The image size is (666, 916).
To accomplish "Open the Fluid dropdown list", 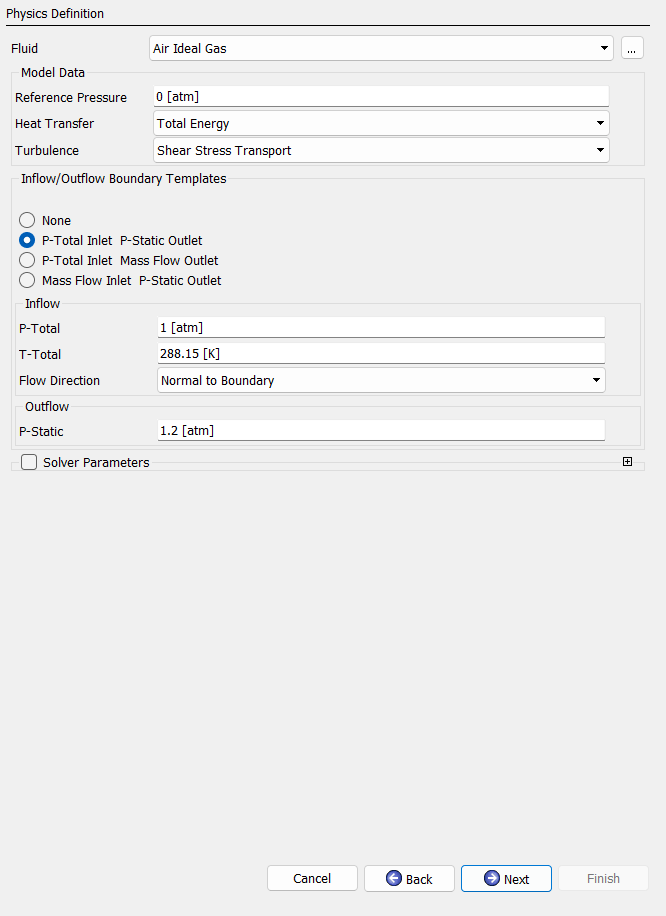I will (381, 48).
